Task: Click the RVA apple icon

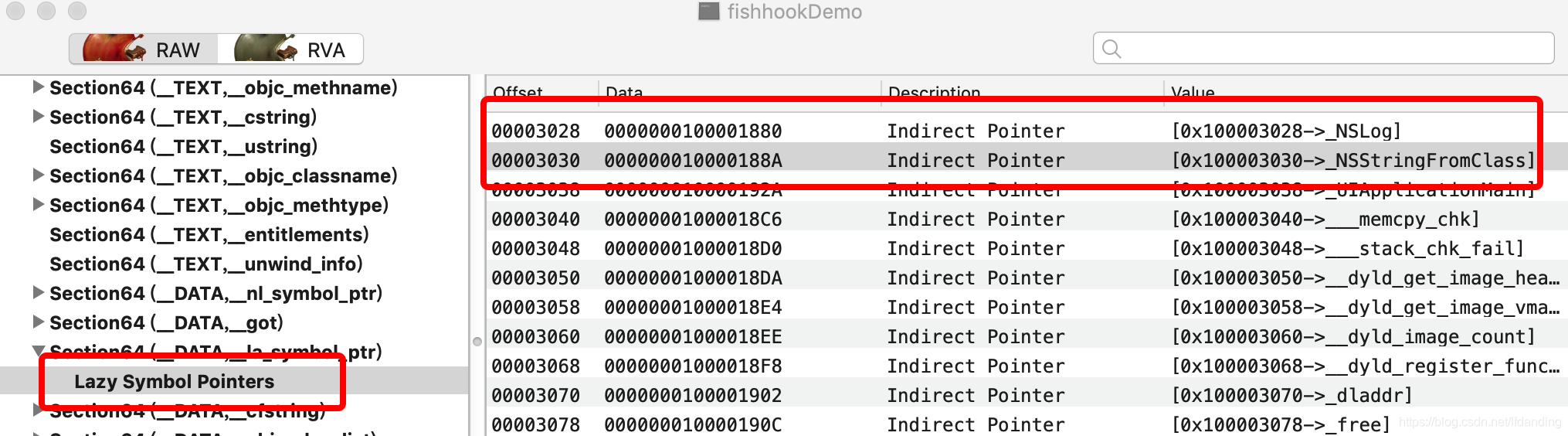Action: click(x=265, y=47)
